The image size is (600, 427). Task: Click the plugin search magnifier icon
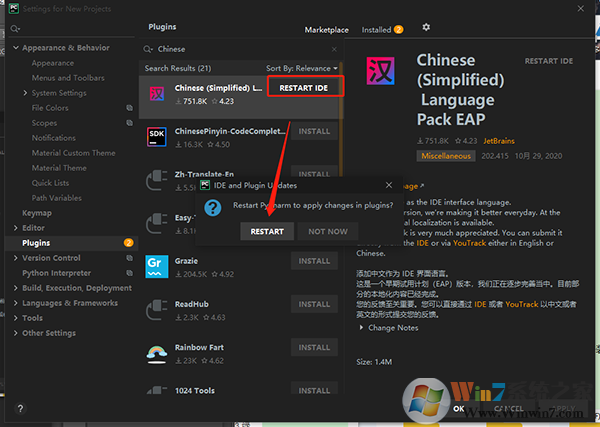pos(148,49)
